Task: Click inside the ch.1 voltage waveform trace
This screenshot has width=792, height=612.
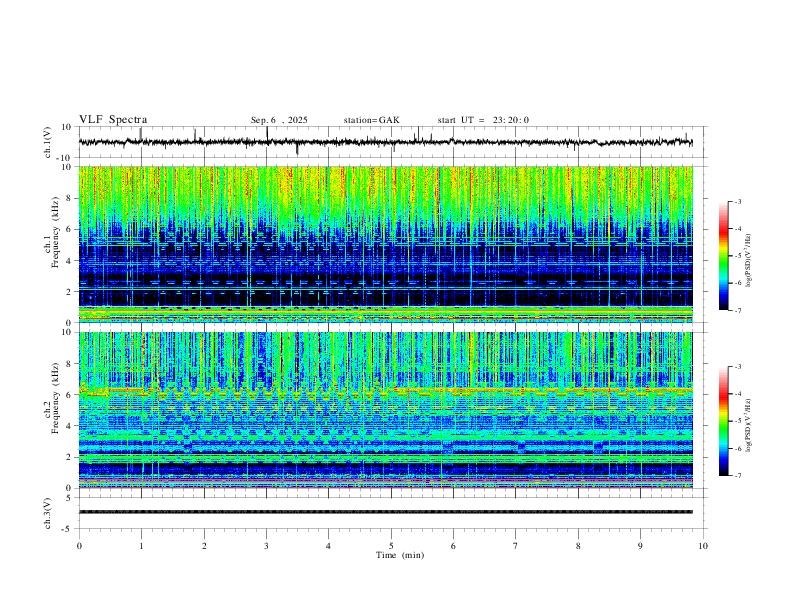Action: pyautogui.click(x=385, y=142)
